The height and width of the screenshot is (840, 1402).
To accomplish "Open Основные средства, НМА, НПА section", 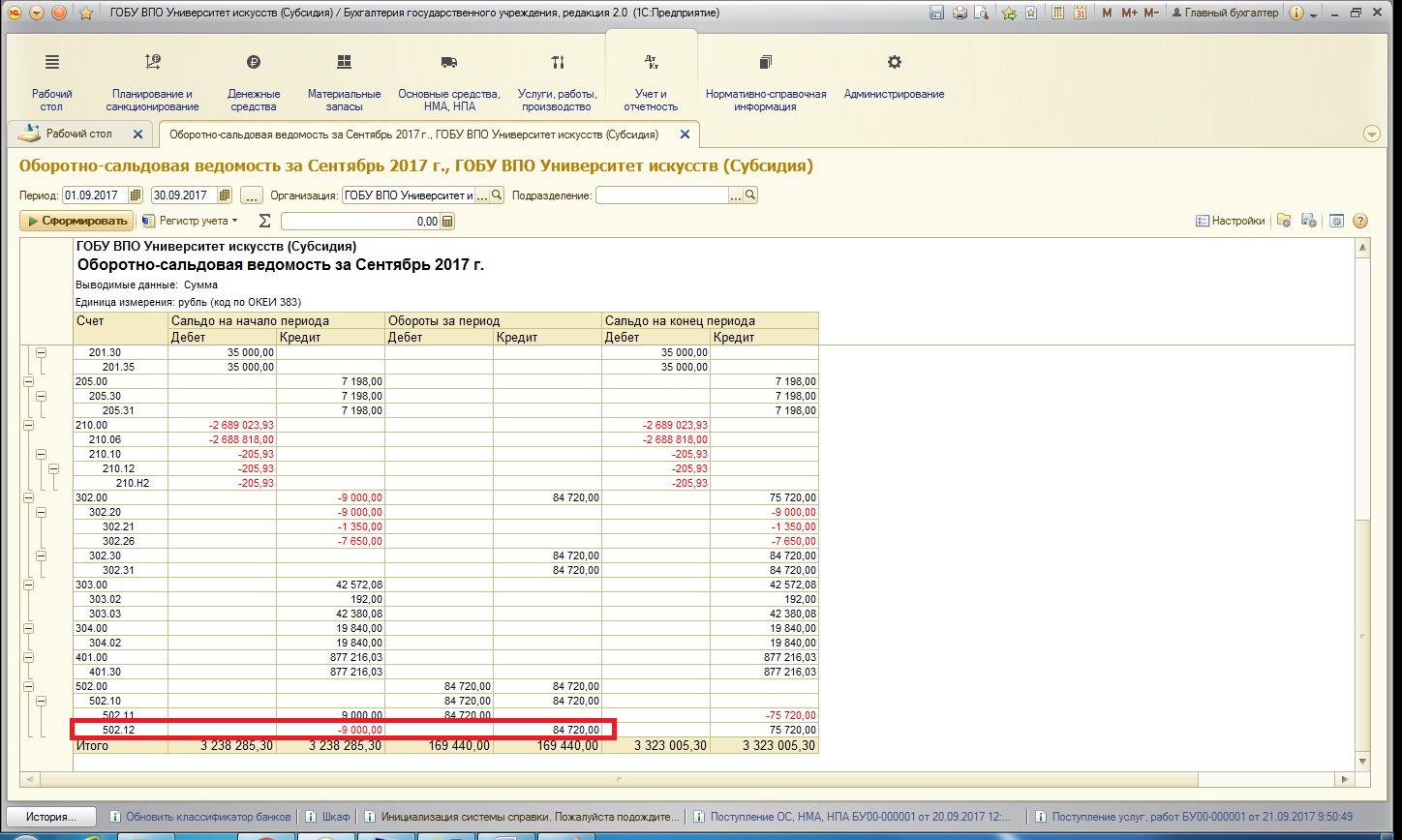I will [x=449, y=83].
